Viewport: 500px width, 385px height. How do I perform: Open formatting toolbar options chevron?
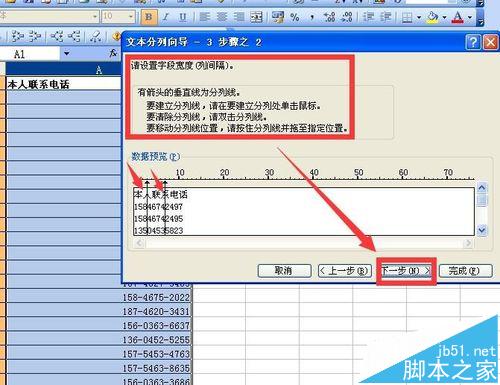coord(480,17)
